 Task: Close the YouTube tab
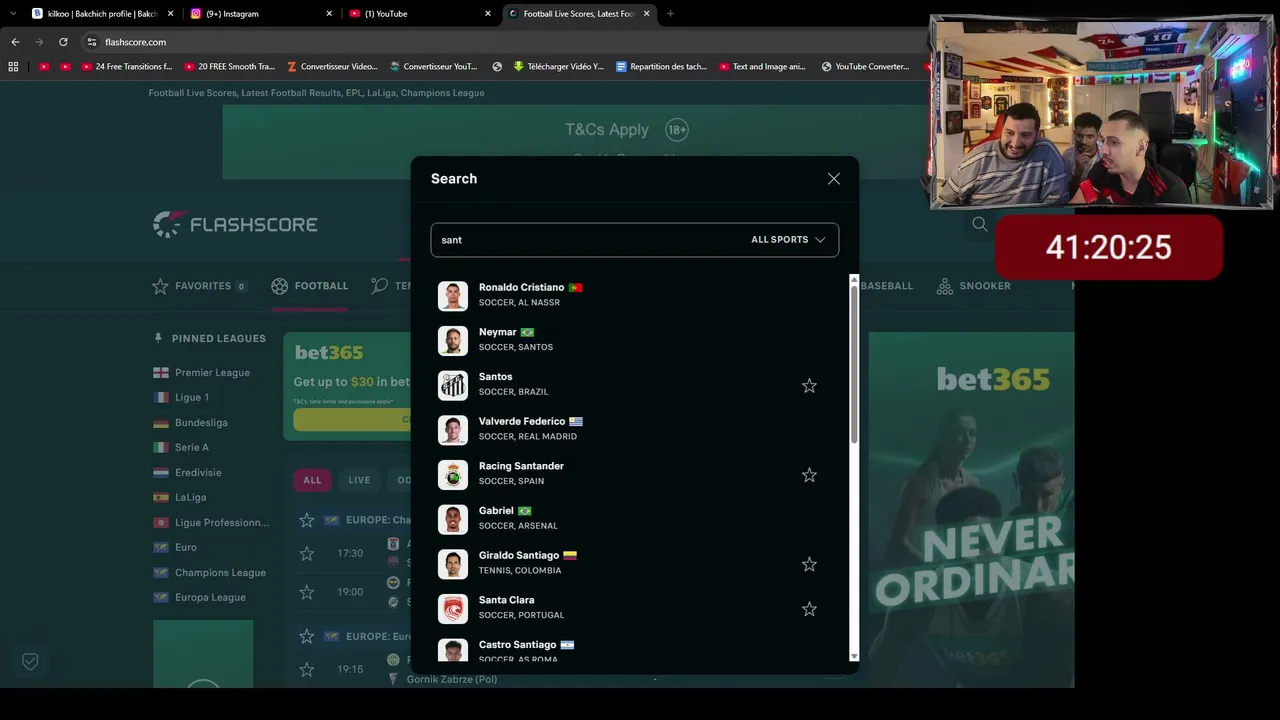tap(488, 14)
